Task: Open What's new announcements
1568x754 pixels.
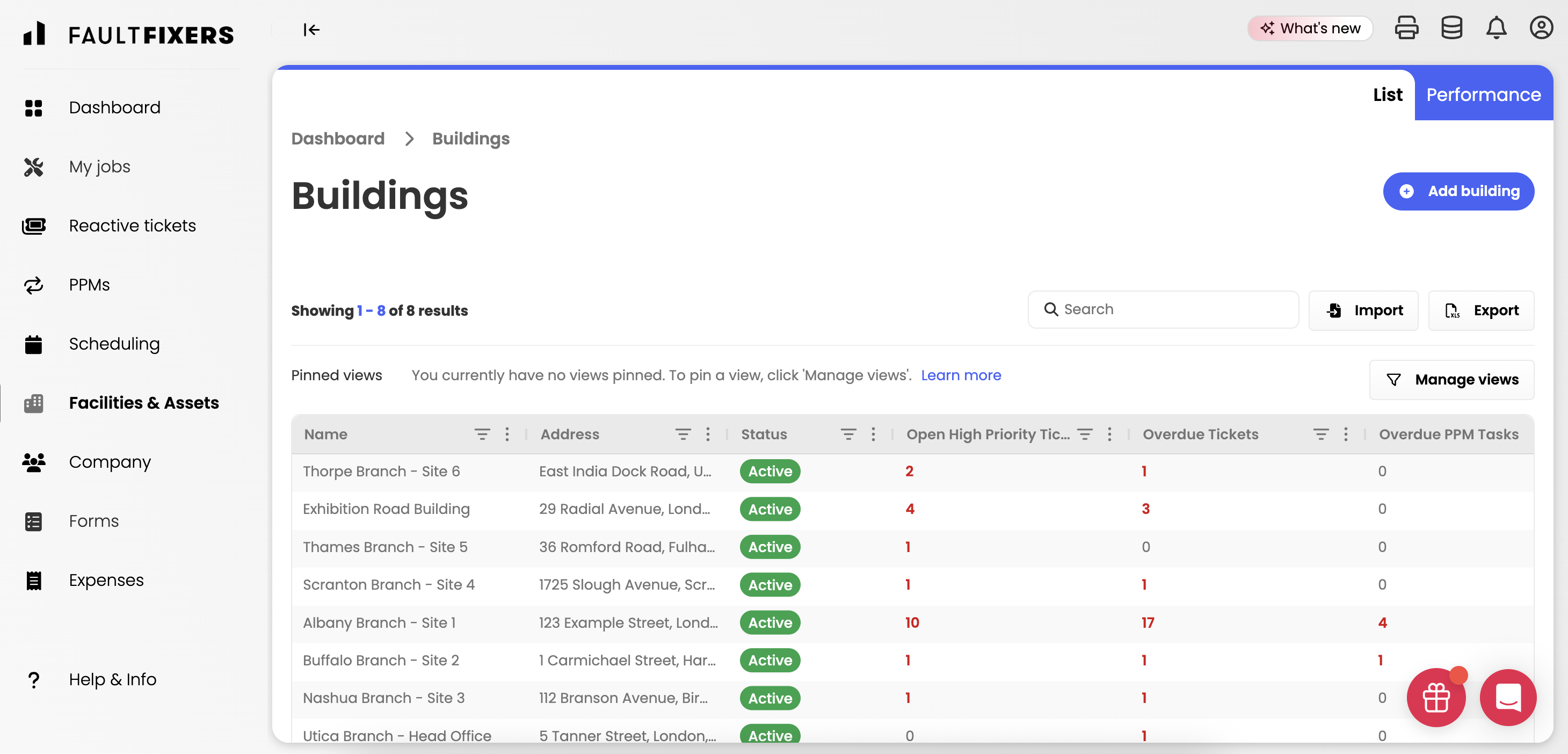Action: 1310,28
